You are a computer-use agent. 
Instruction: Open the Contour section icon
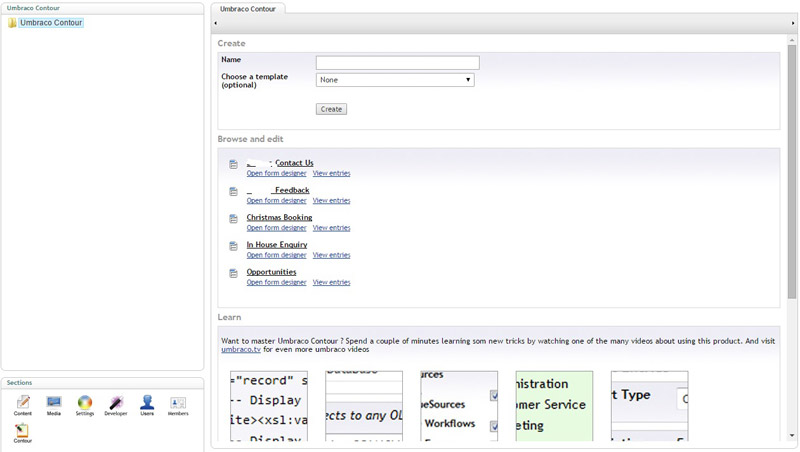click(22, 431)
